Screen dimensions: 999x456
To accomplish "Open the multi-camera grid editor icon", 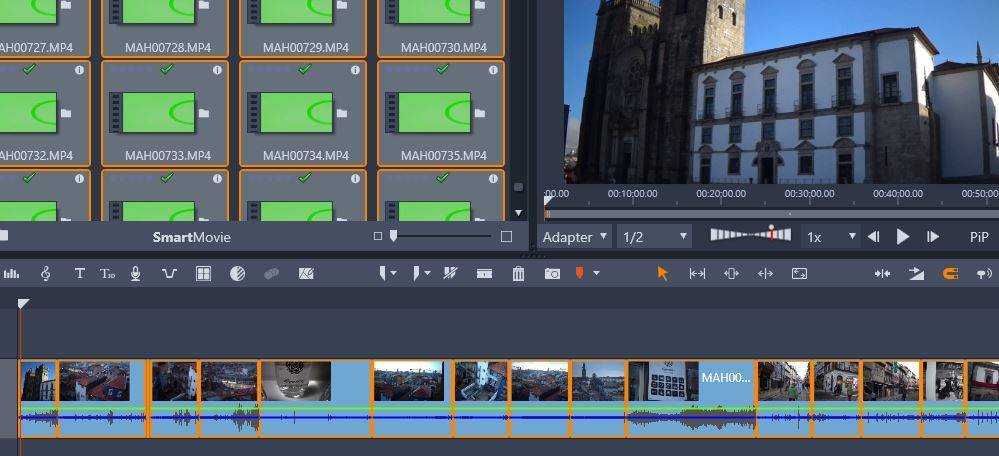I will pyautogui.click(x=203, y=273).
